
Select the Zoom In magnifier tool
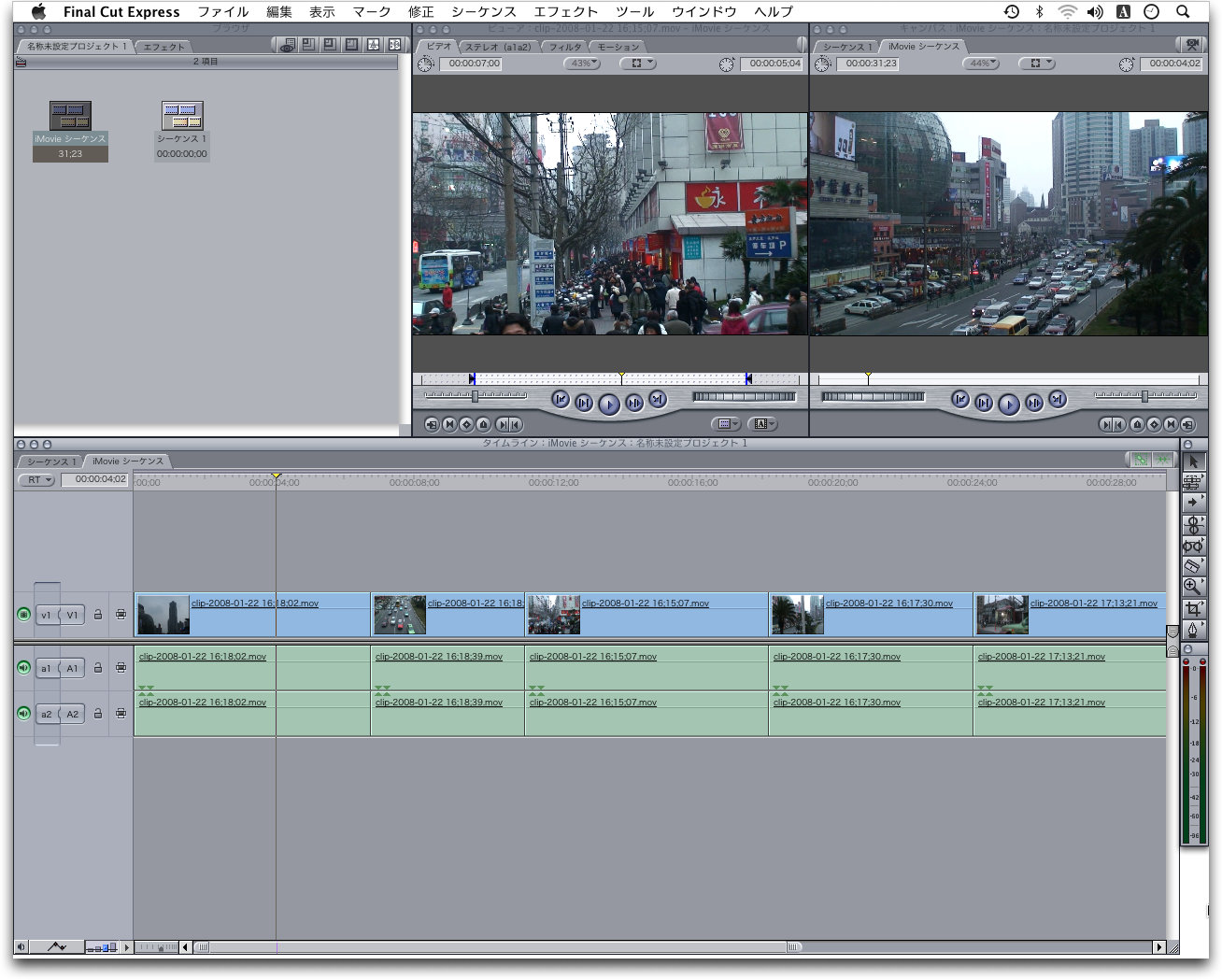click(1192, 587)
